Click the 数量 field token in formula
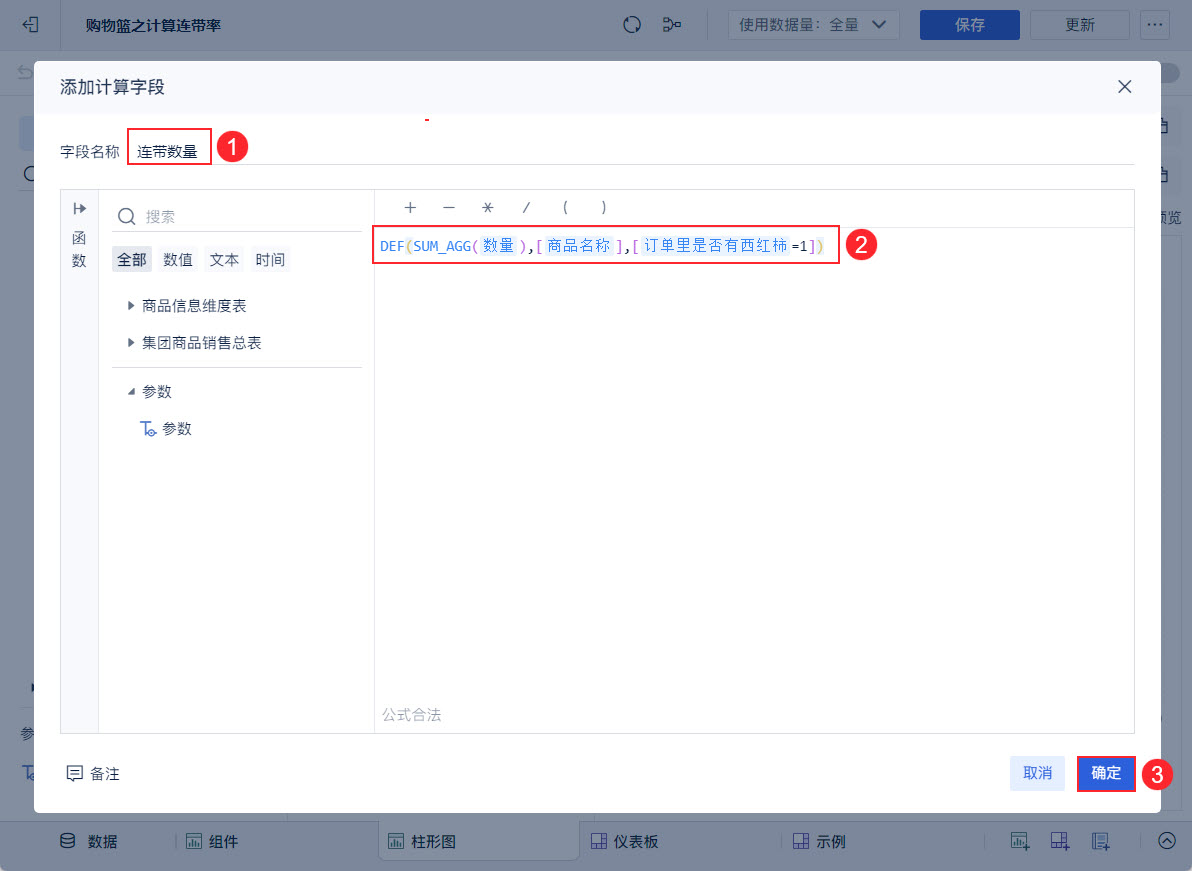The image size is (1192, 871). pos(499,245)
